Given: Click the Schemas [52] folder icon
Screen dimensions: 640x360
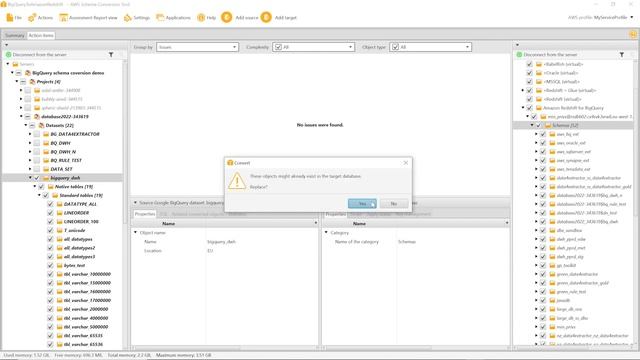Looking at the screenshot, I should [548, 125].
